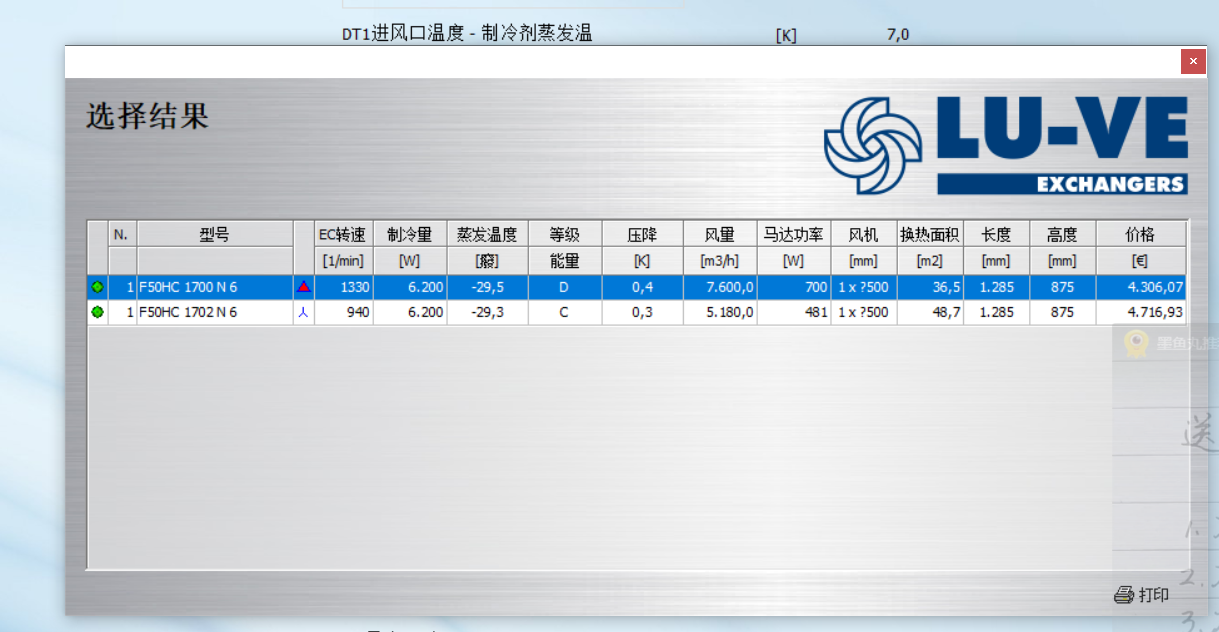Click the airflow value 5.180,0
The height and width of the screenshot is (632, 1219).
pos(720,312)
